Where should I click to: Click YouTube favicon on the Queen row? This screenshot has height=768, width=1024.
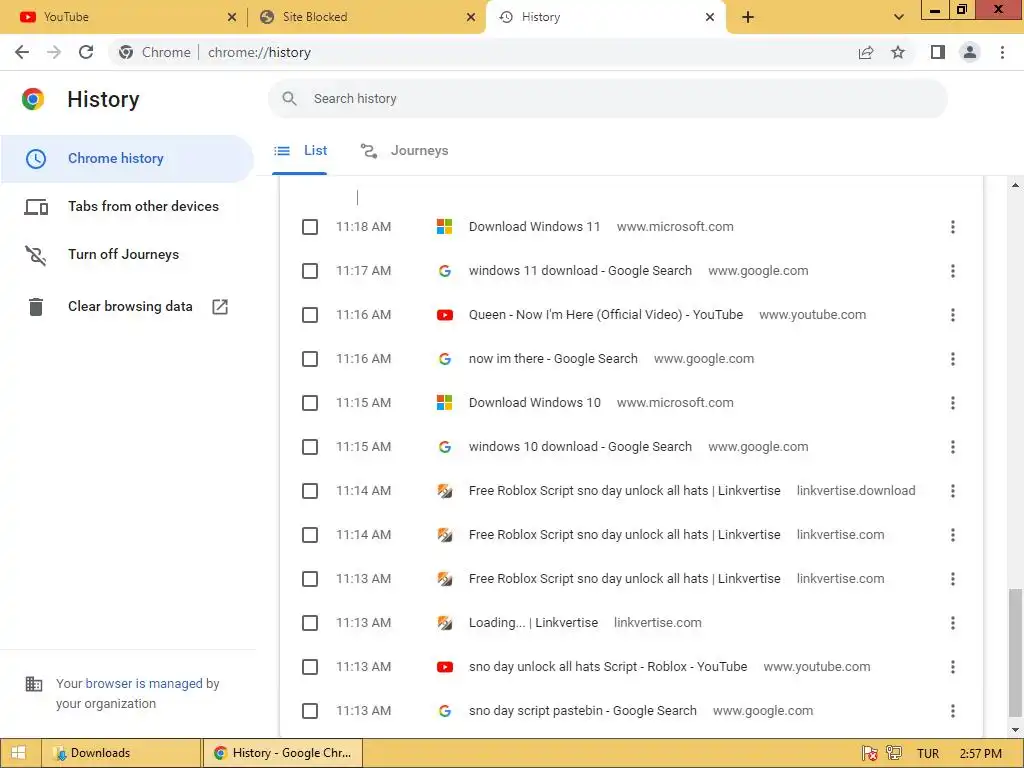point(445,315)
